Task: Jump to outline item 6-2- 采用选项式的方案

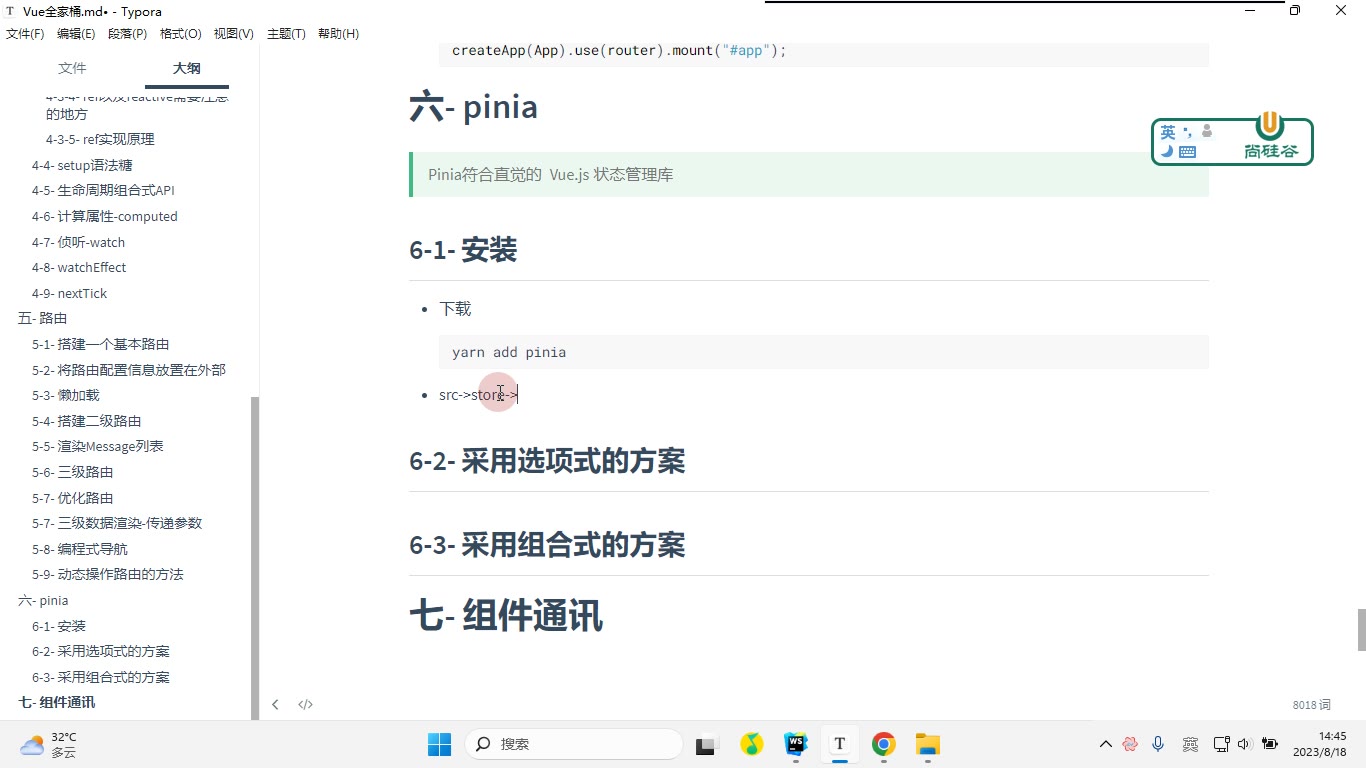Action: pos(100,651)
